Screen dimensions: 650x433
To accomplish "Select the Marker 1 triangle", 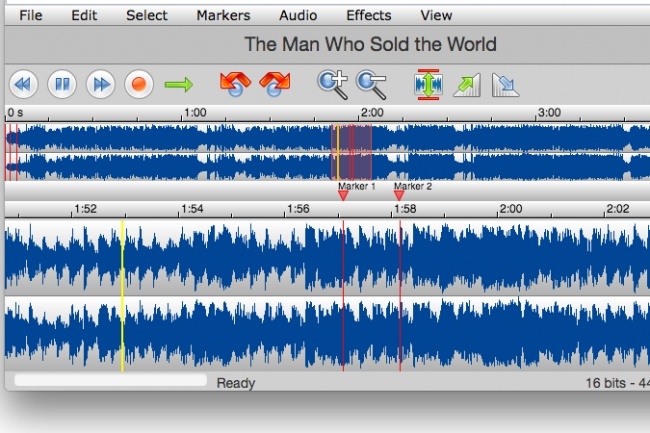I will [x=343, y=196].
